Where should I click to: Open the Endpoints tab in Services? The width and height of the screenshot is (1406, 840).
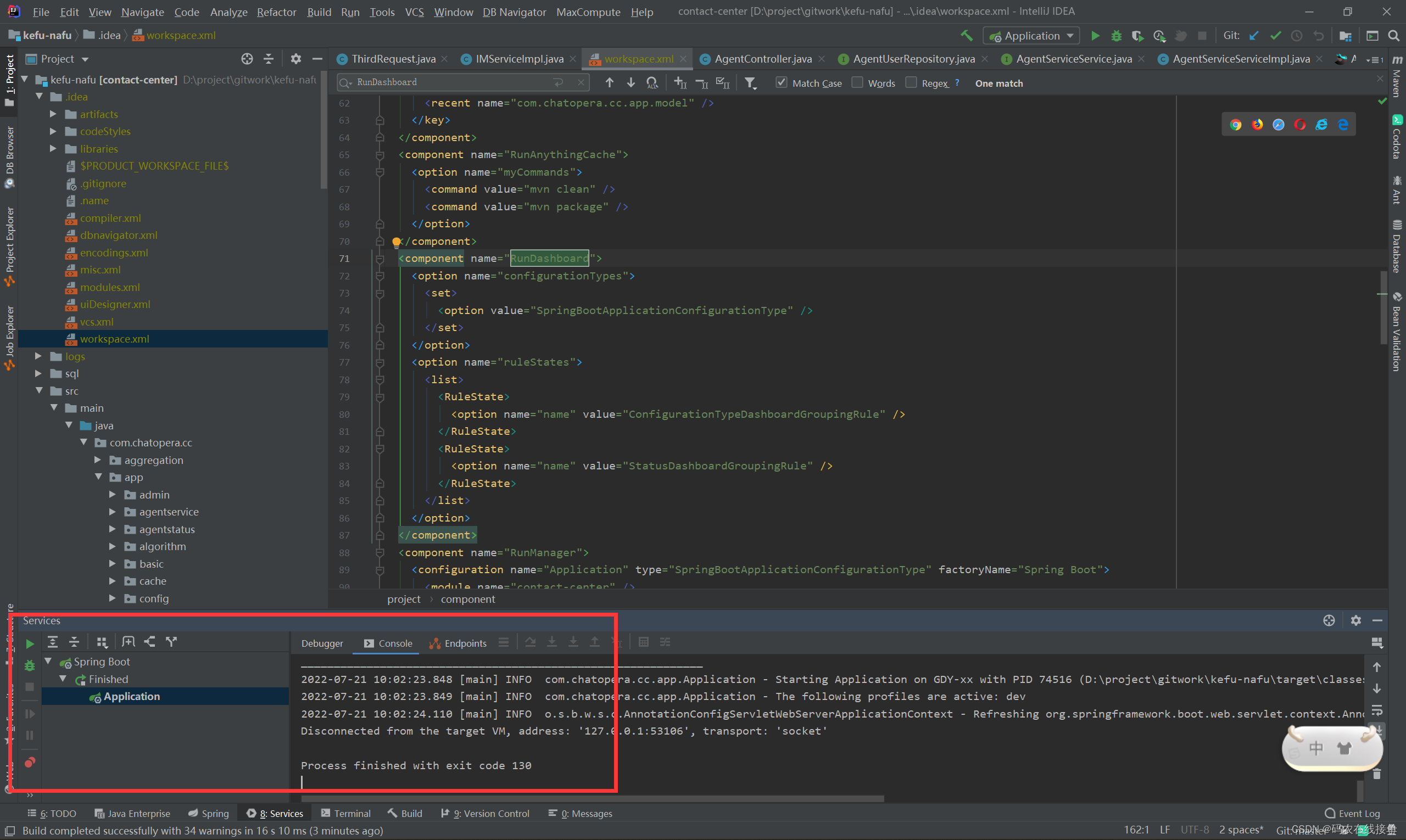pos(458,643)
